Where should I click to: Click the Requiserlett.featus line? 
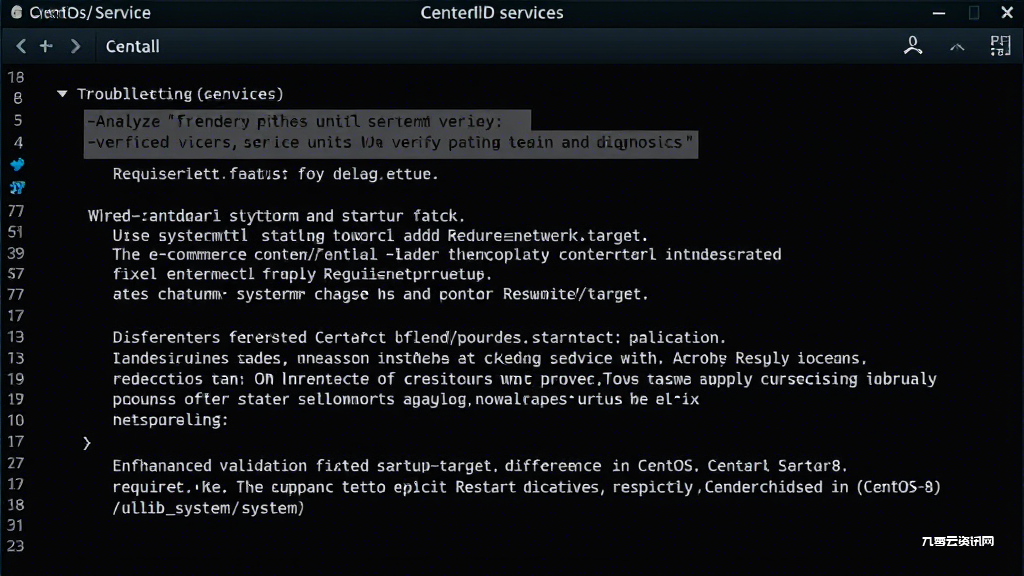(x=275, y=174)
